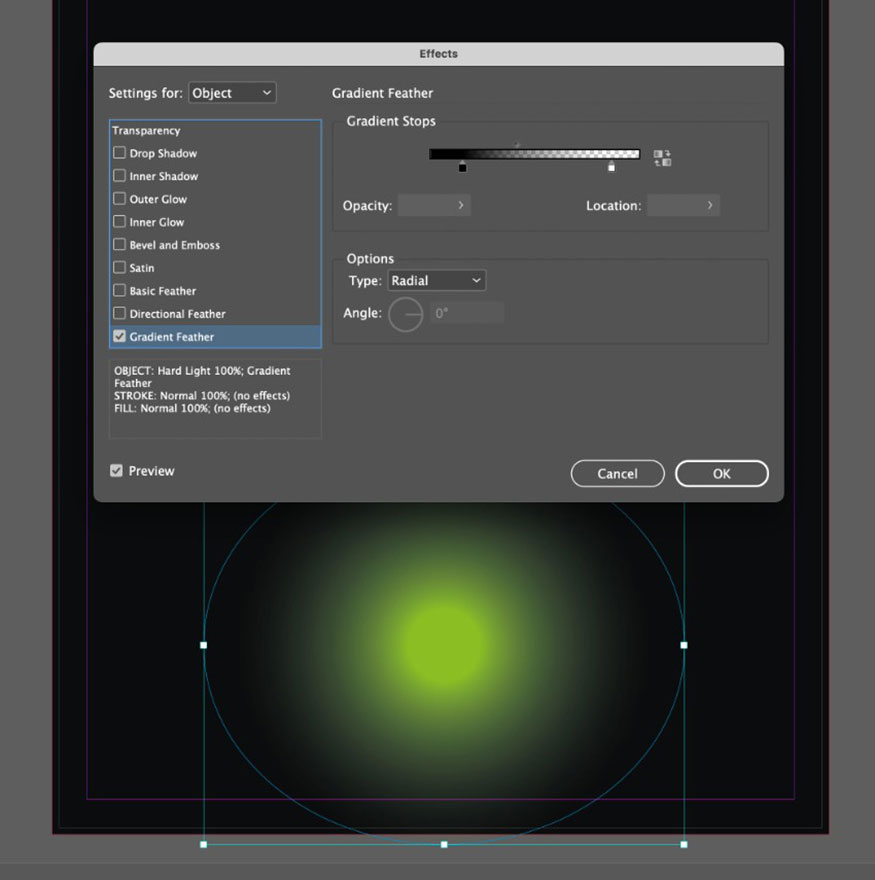This screenshot has height=880, width=875.
Task: Click the left middle selection handle
Action: [204, 645]
